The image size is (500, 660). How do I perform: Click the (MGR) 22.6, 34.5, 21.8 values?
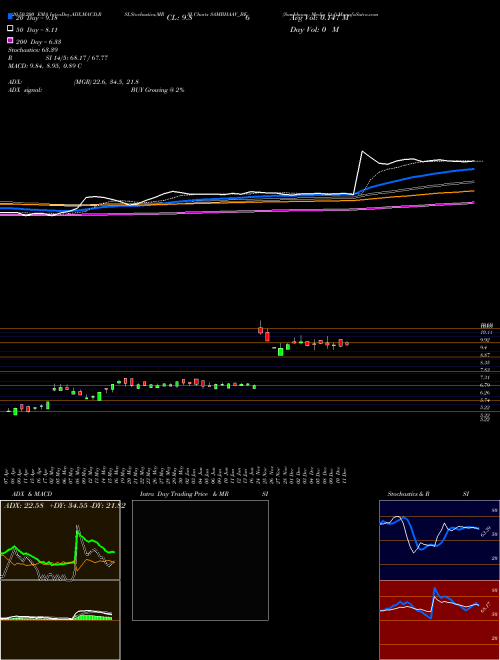click(106, 82)
